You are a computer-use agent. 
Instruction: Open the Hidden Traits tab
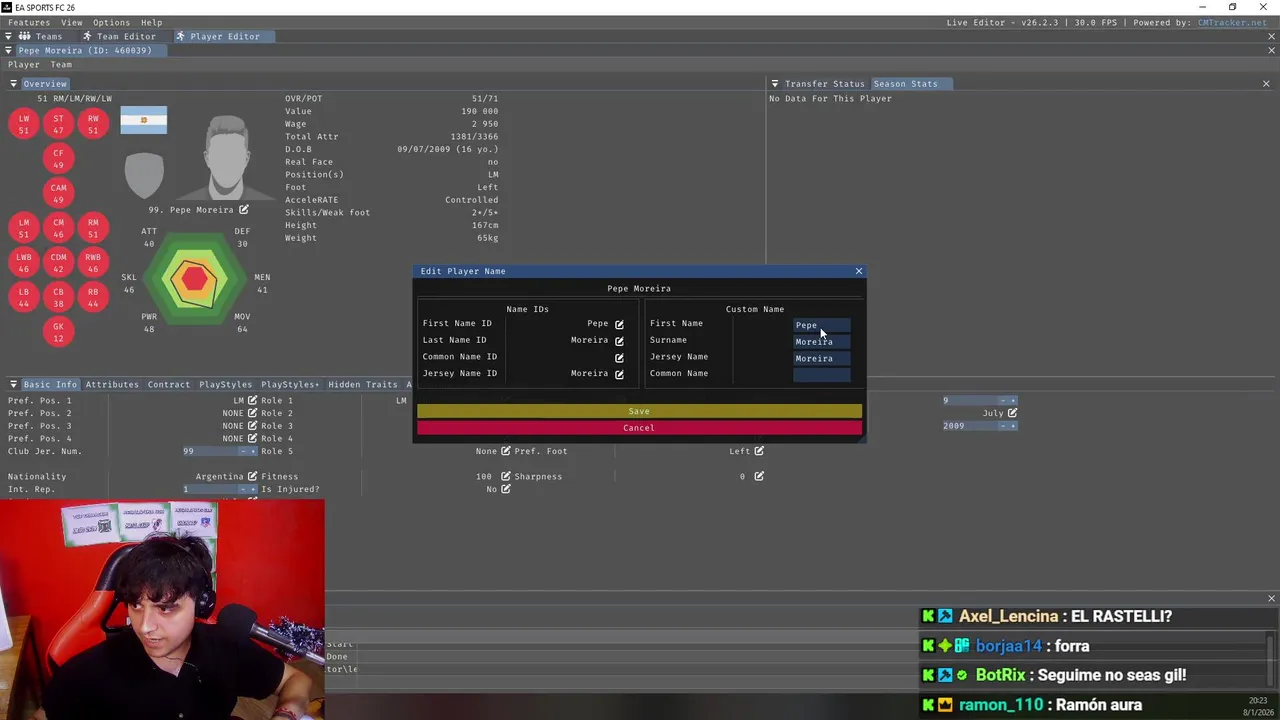pos(363,384)
